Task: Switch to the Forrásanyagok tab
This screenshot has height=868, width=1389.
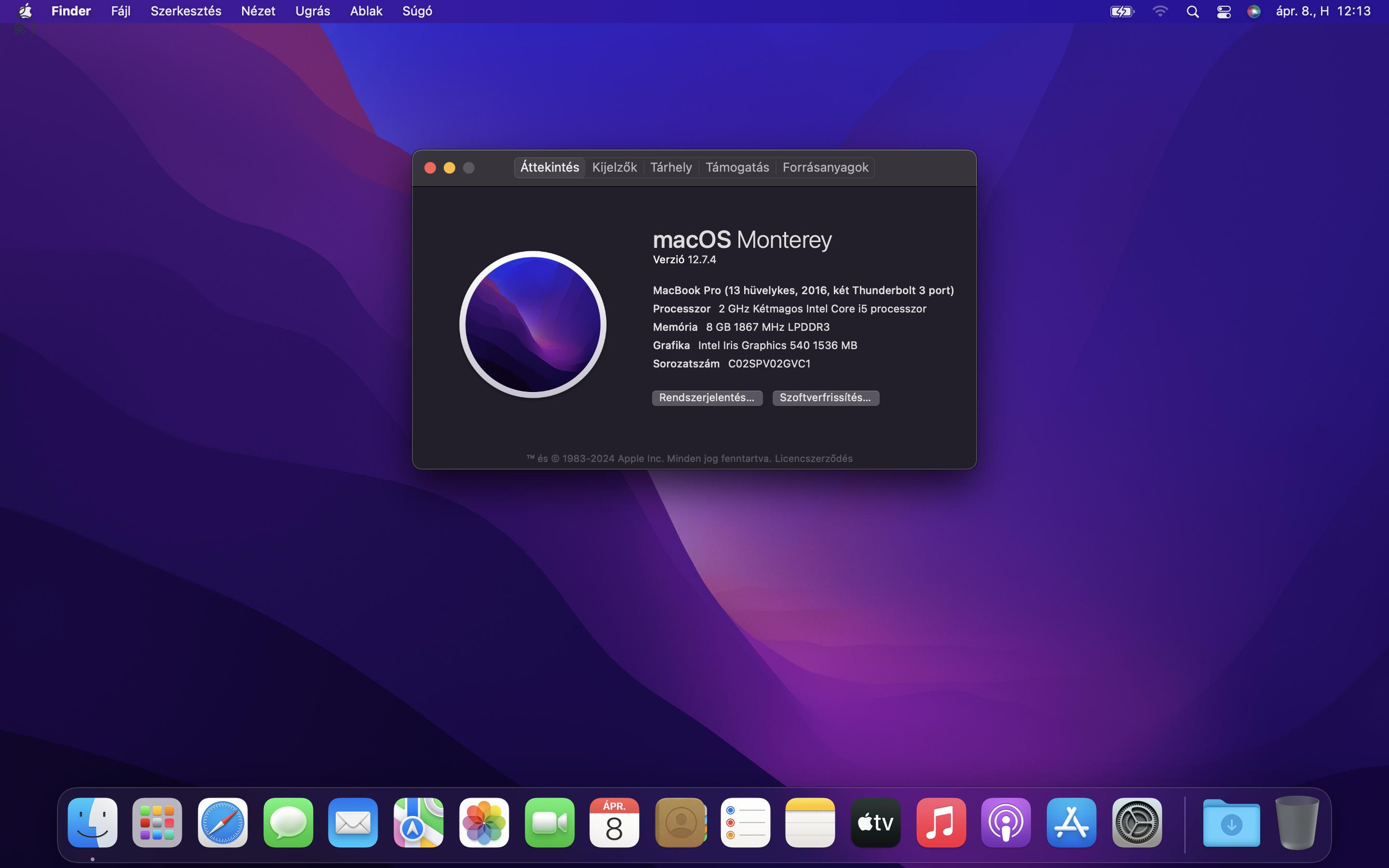Action: pos(825,167)
